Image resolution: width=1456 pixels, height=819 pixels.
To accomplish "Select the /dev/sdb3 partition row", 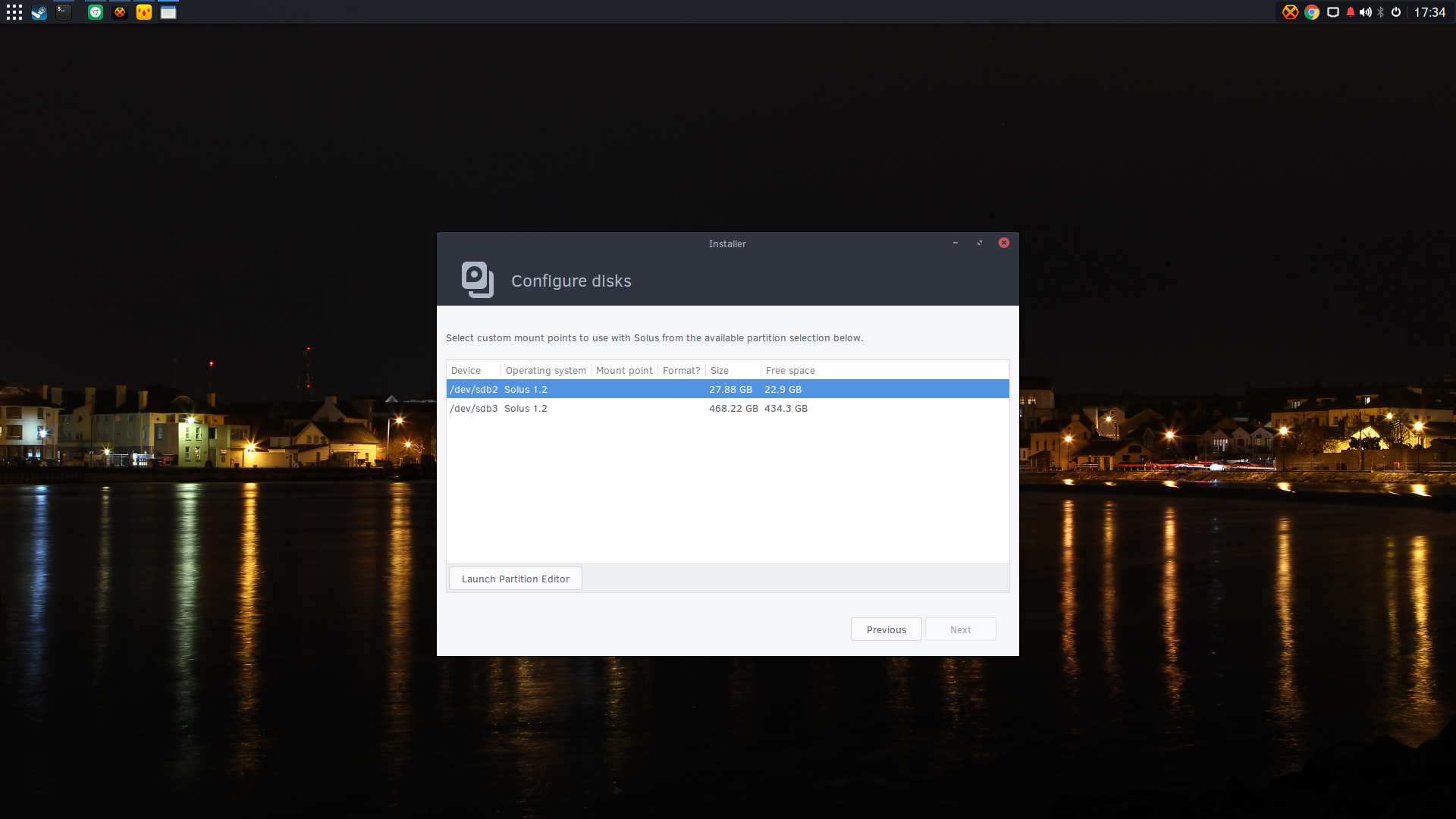I will click(728, 408).
